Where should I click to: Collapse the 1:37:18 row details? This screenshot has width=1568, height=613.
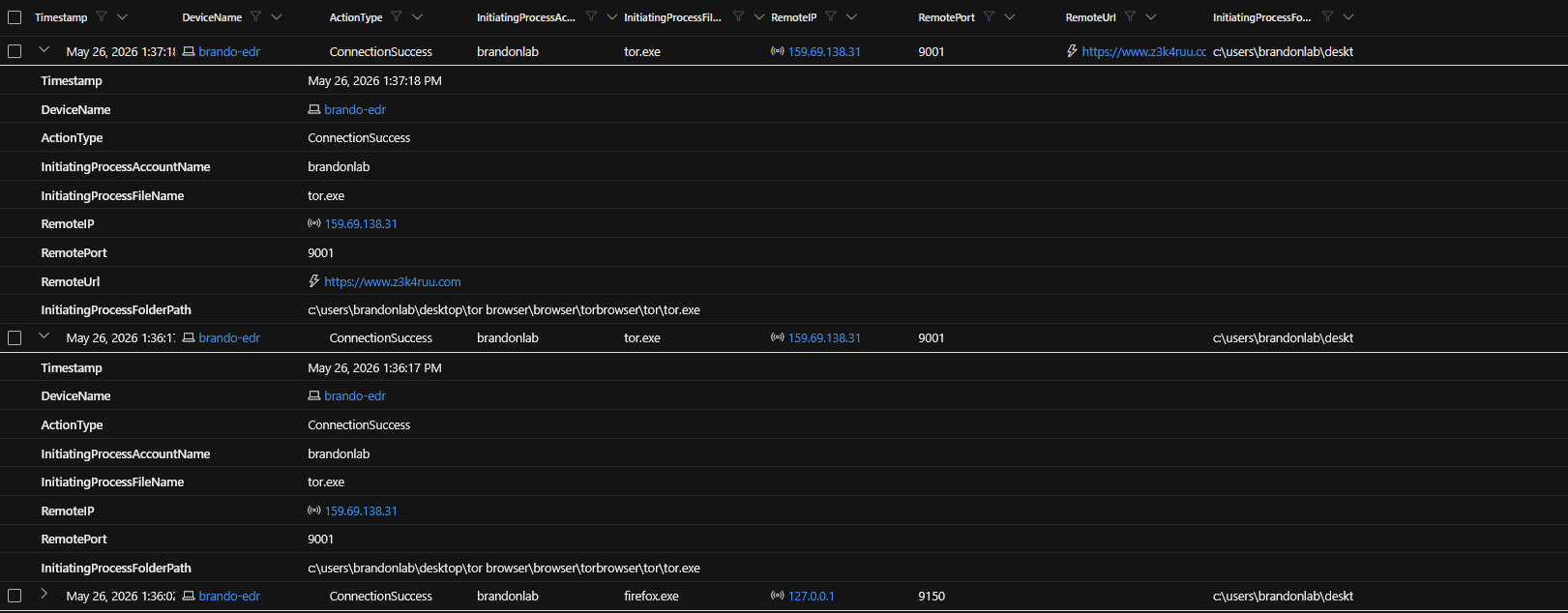[x=44, y=49]
